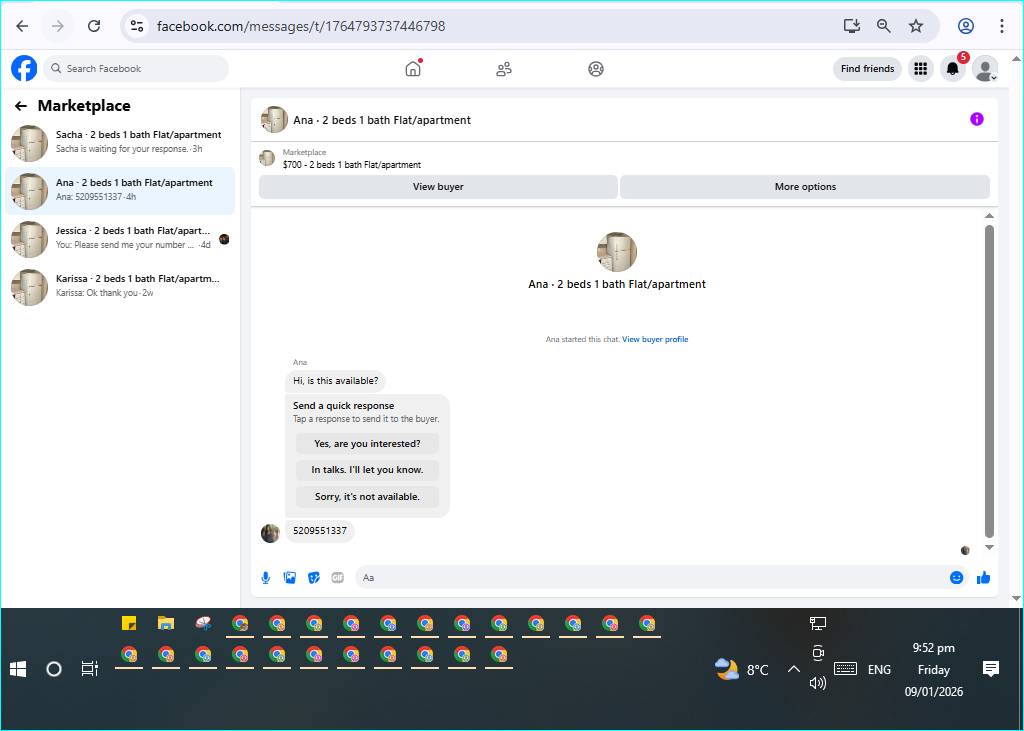Click the voice clip microphone icon
Screen dimensions: 1024x731
point(266,577)
